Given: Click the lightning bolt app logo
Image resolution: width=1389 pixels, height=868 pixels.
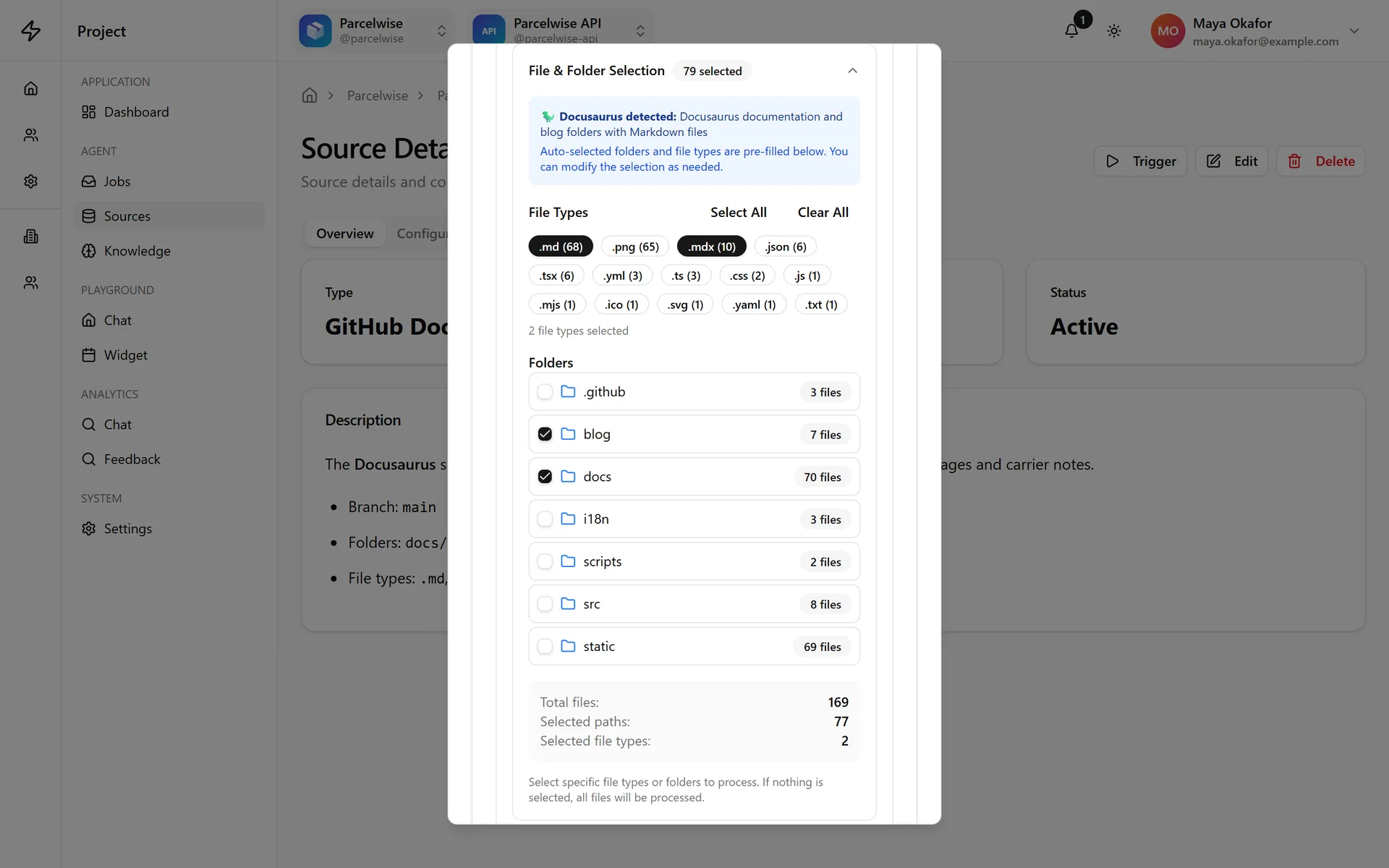Looking at the screenshot, I should point(30,30).
